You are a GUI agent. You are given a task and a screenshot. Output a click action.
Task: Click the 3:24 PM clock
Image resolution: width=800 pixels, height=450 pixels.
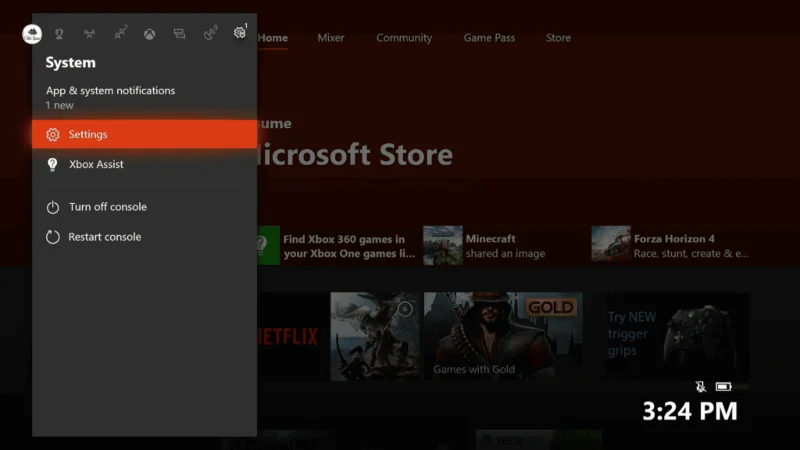pyautogui.click(x=690, y=411)
